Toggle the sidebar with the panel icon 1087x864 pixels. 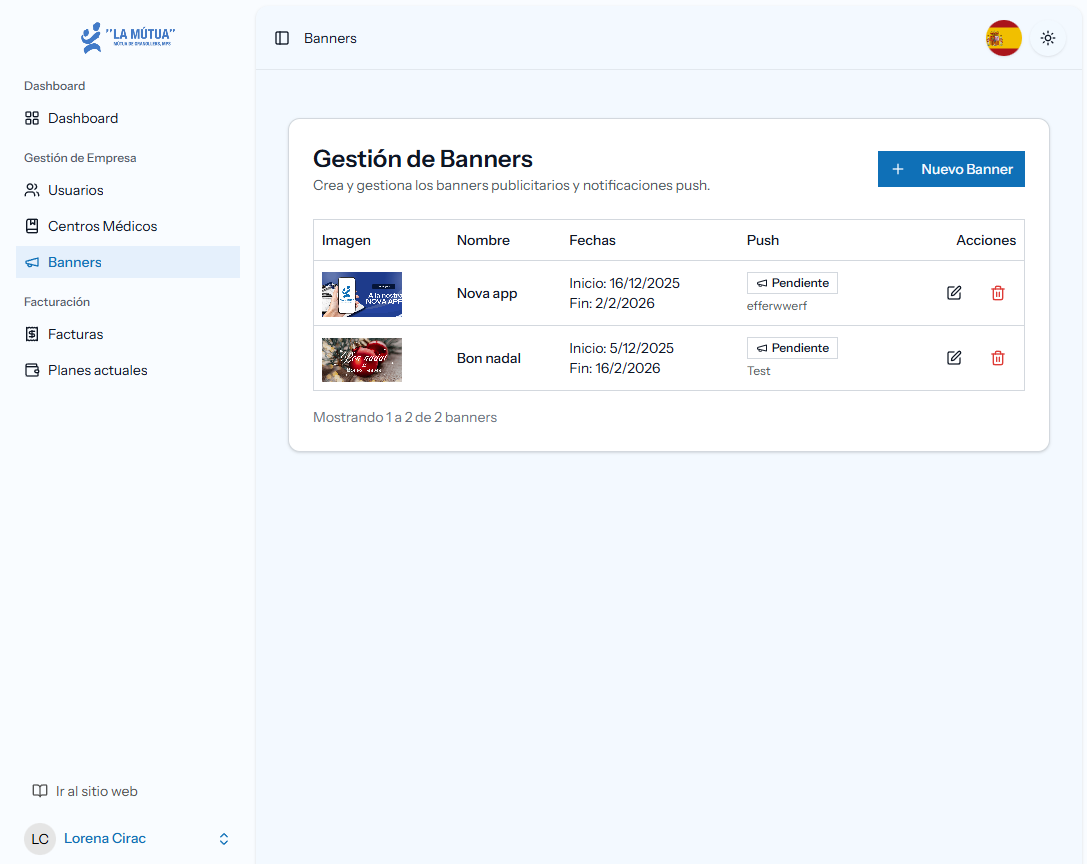coord(281,38)
